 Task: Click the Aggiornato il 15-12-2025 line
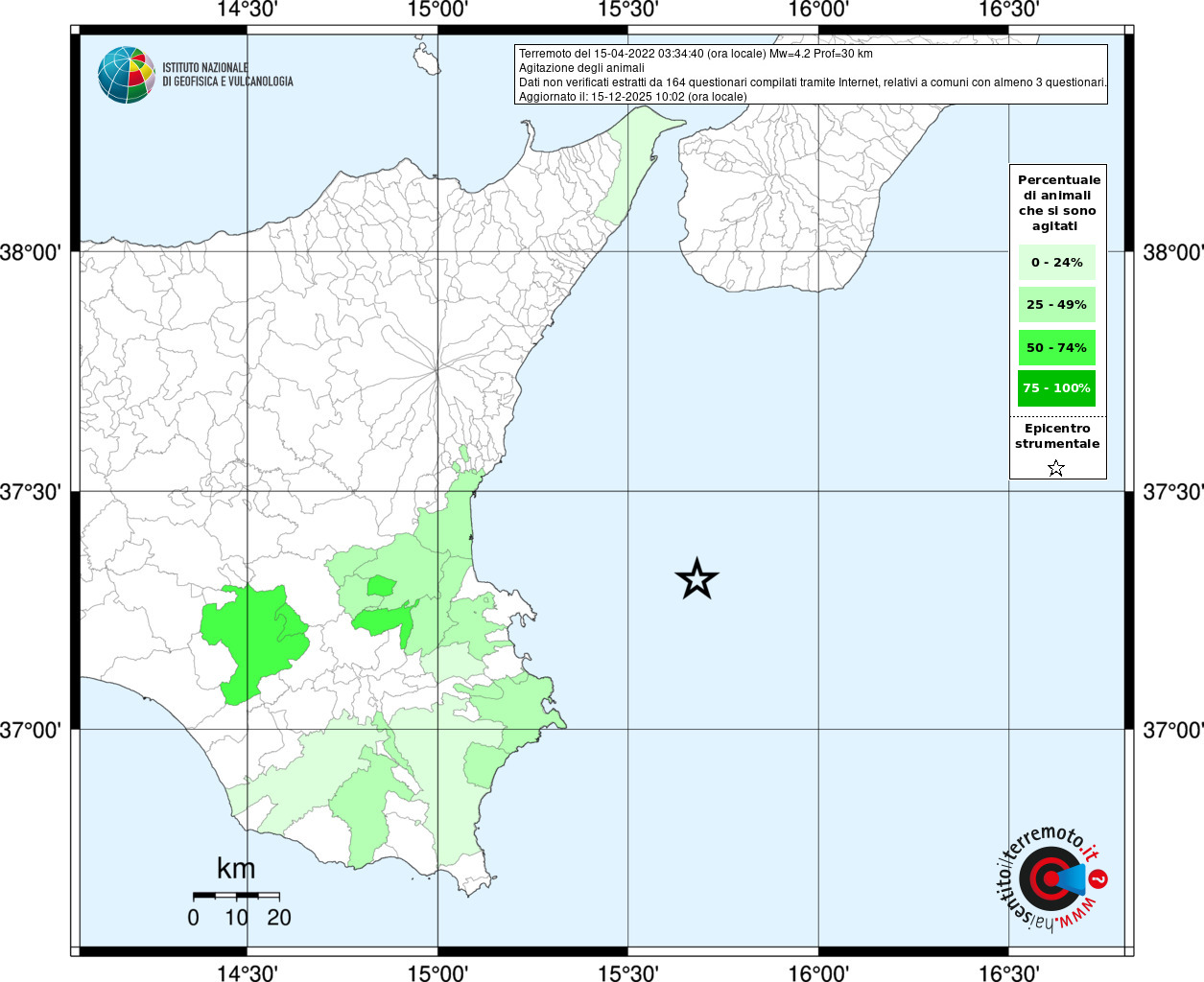coord(632,97)
